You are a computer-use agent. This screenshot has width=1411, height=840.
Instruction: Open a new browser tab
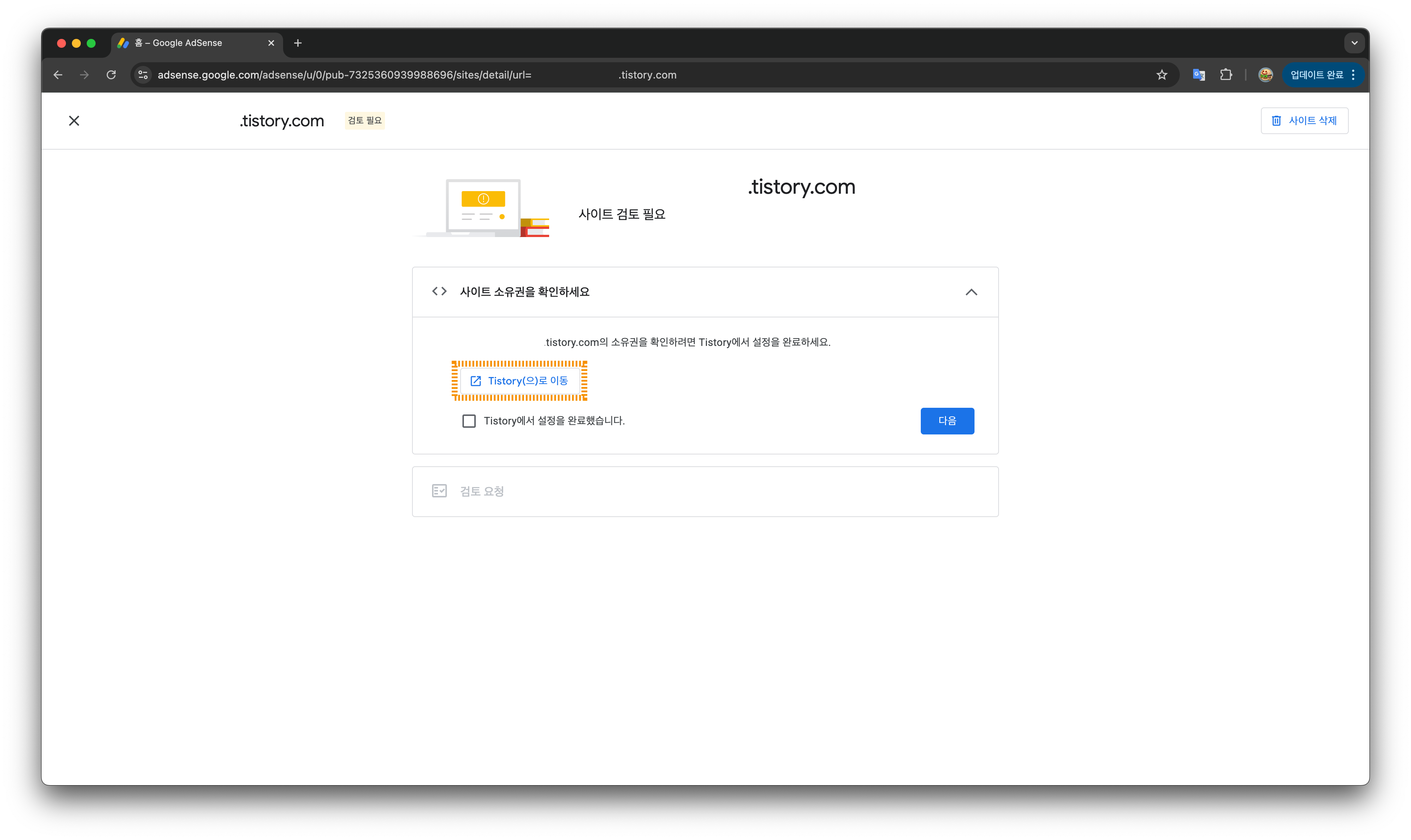[x=298, y=43]
